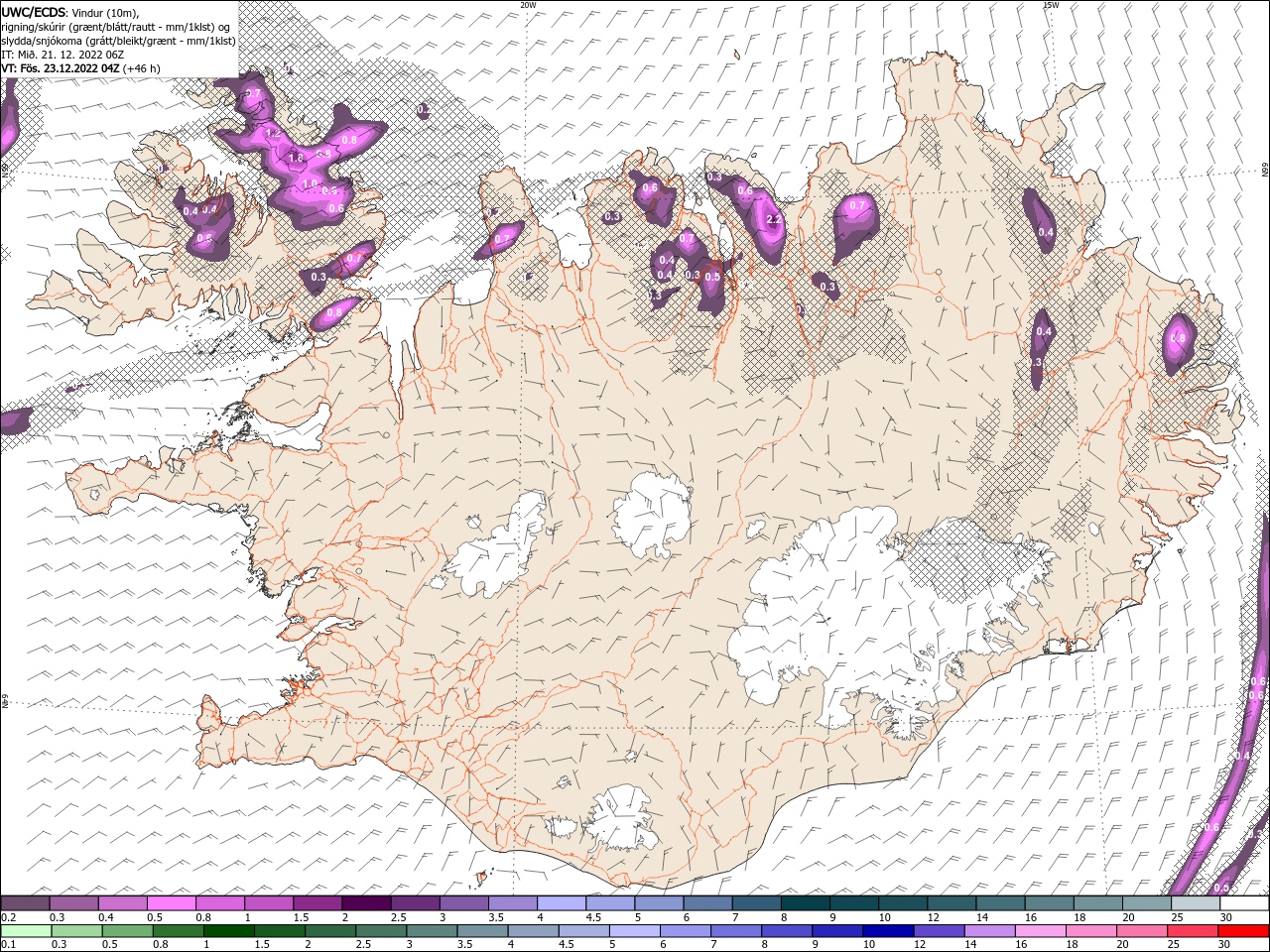Screen dimensions: 1270x952
Task: Pick the bright red 30 swatch in rain legend
Action: coord(1243,931)
